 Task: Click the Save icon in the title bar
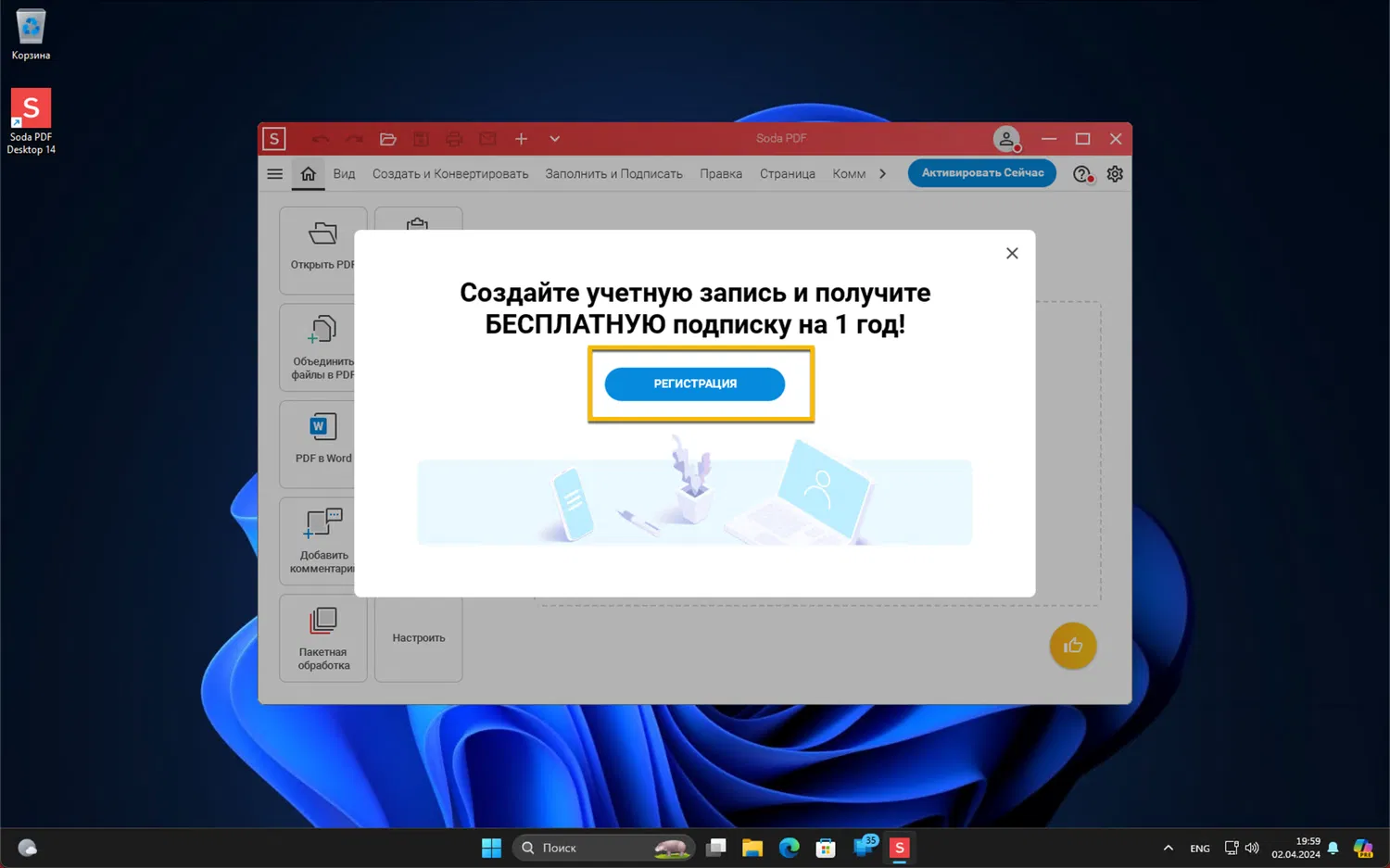421,138
